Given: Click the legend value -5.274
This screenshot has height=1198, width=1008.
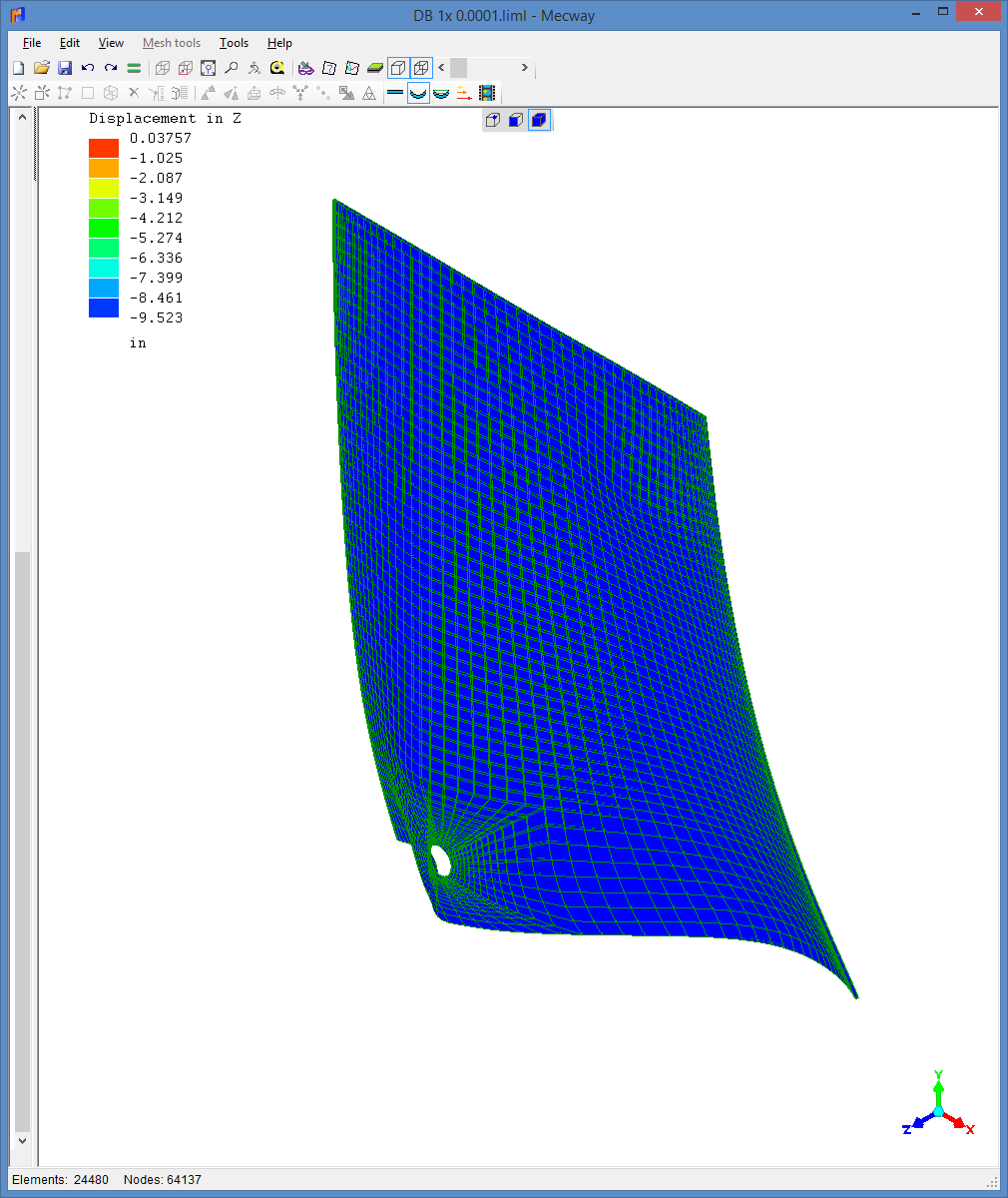Looking at the screenshot, I should tap(156, 238).
